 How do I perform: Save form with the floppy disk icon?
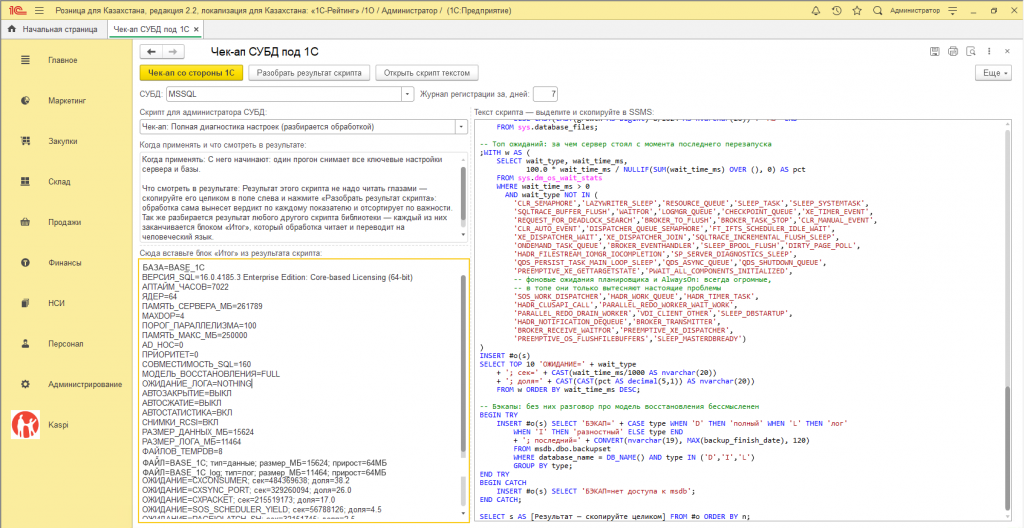935,52
